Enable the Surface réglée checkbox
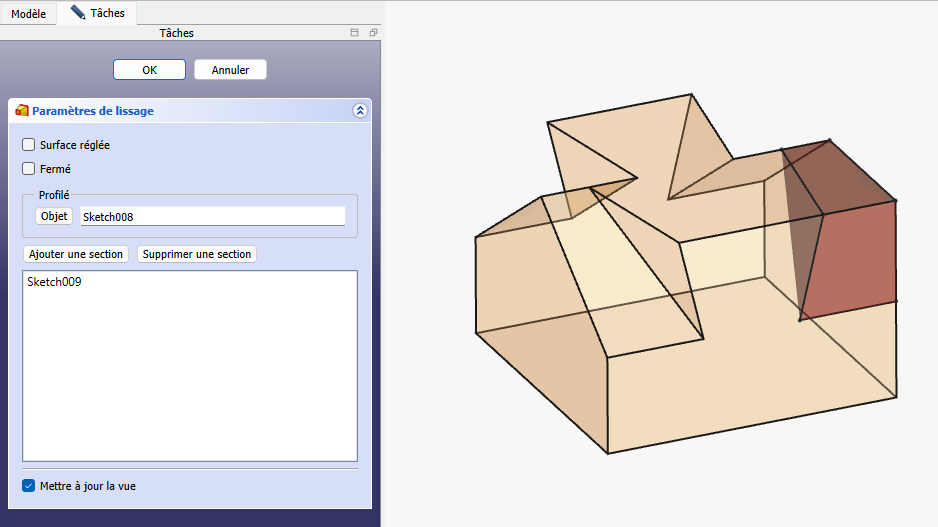 click(x=29, y=145)
